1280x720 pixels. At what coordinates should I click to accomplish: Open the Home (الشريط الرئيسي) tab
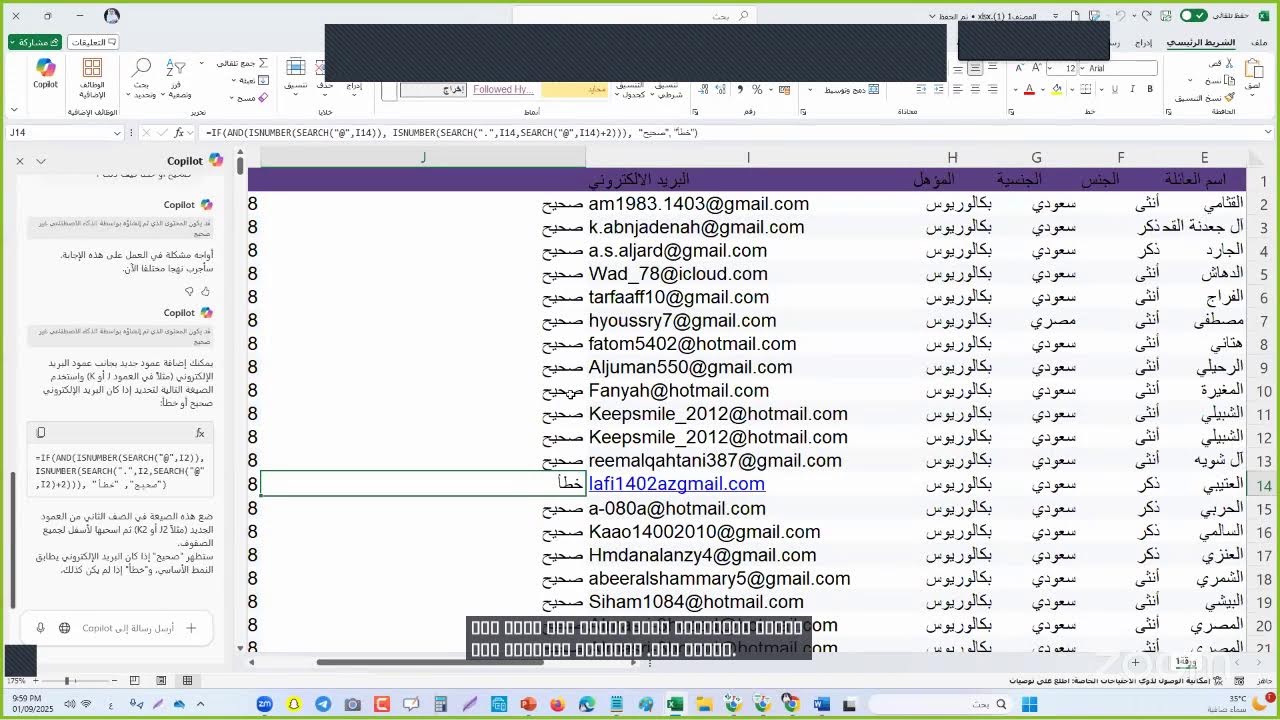(1201, 42)
